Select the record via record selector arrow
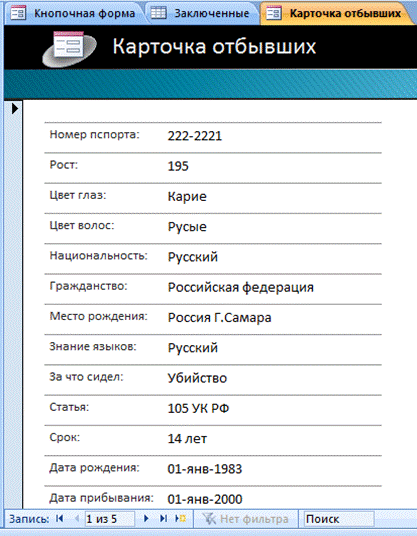The width and height of the screenshot is (417, 536). coord(15,109)
